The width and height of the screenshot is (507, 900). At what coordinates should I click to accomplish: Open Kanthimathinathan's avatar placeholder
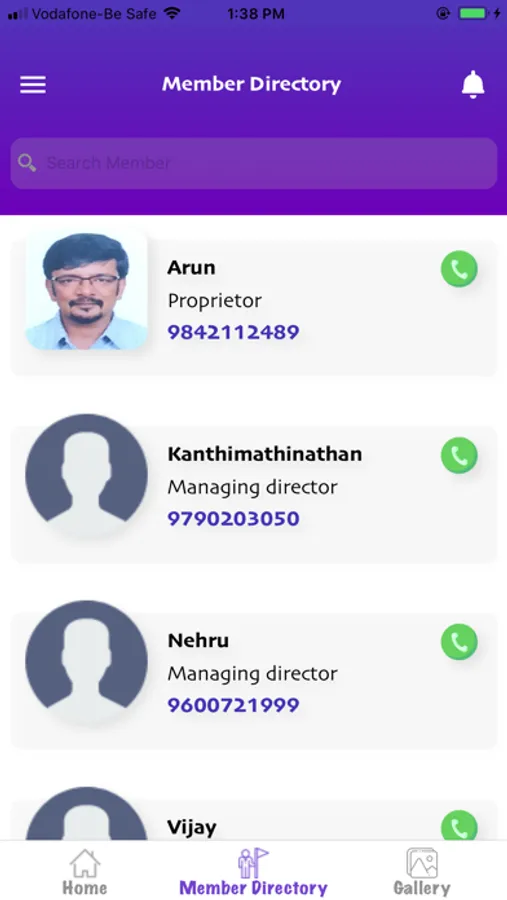point(87,475)
